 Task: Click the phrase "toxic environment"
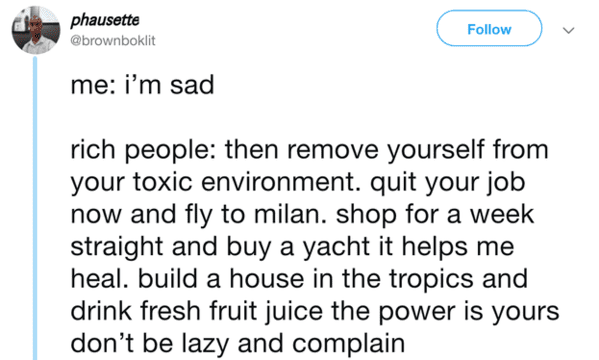tap(246, 182)
